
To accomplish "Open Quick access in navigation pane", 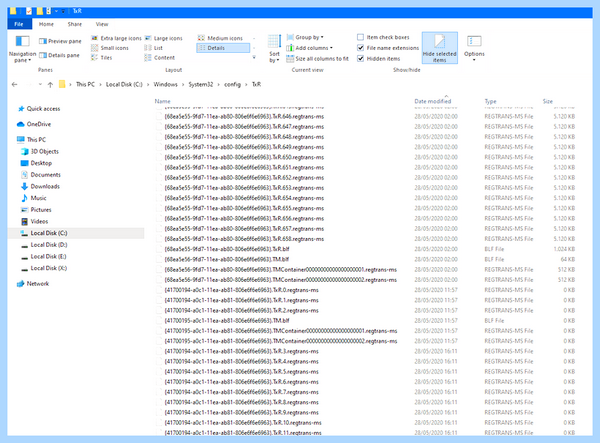I will (x=39, y=109).
